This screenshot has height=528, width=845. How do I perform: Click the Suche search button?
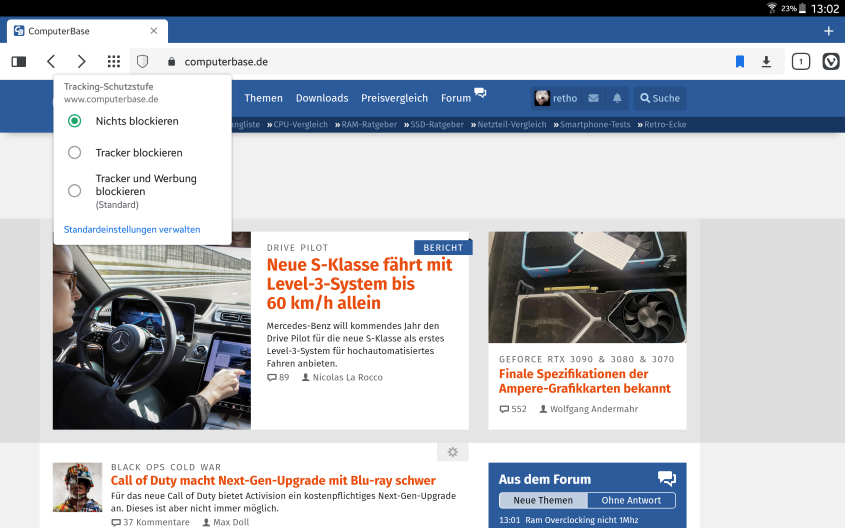660,98
